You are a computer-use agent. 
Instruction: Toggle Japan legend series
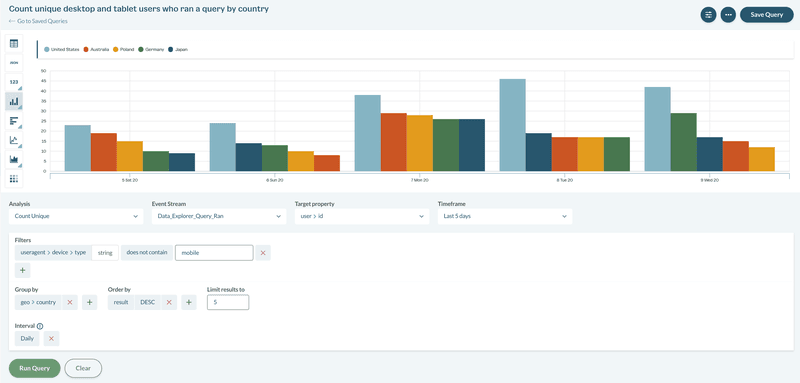pos(178,49)
